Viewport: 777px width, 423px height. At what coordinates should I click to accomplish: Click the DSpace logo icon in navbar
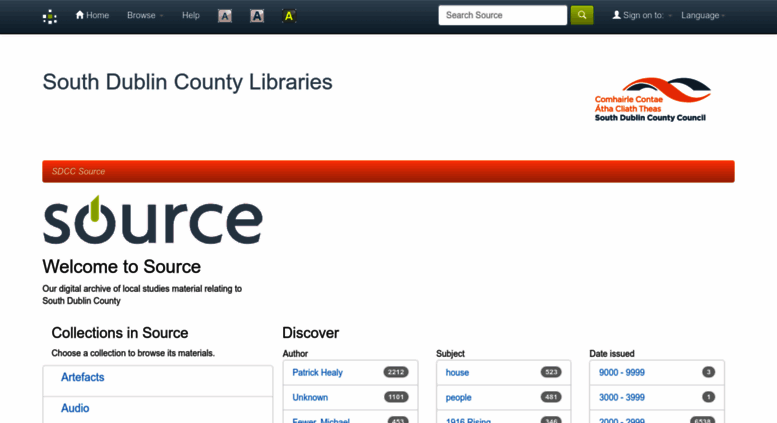pyautogui.click(x=50, y=16)
